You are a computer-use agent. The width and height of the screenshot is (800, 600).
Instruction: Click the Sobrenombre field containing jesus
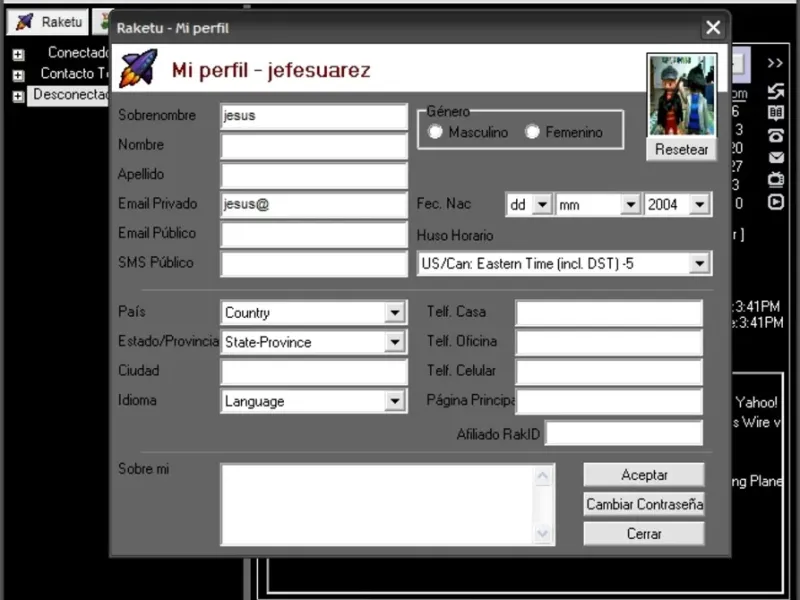click(314, 116)
